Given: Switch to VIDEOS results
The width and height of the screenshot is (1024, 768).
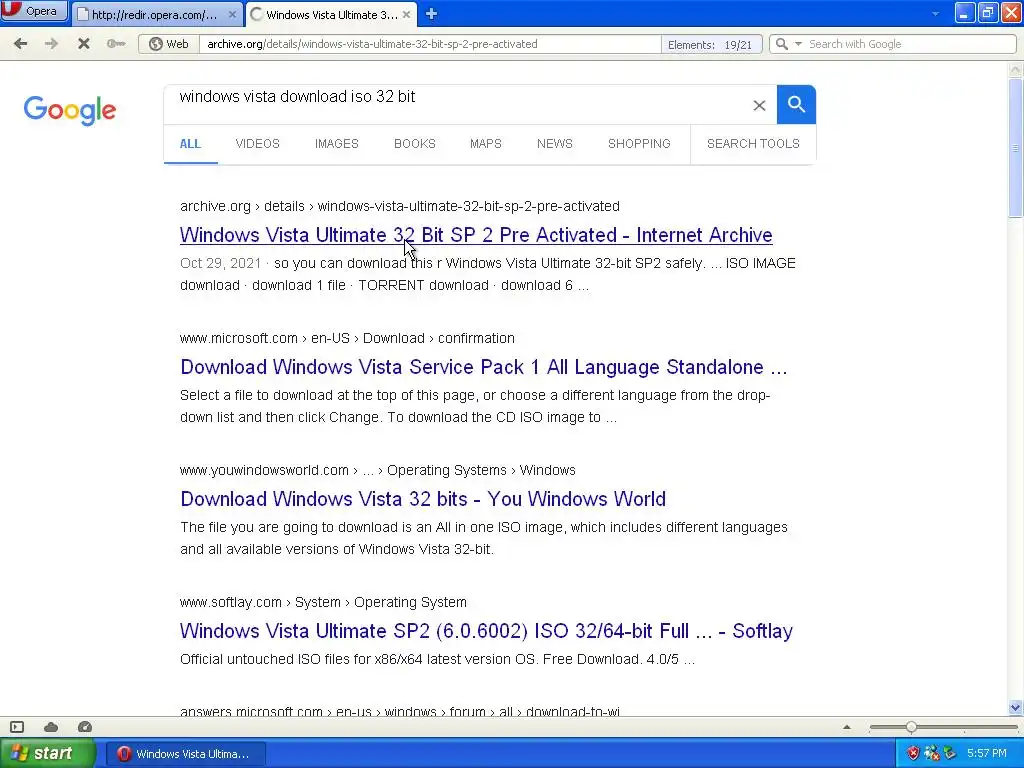Looking at the screenshot, I should (x=257, y=144).
